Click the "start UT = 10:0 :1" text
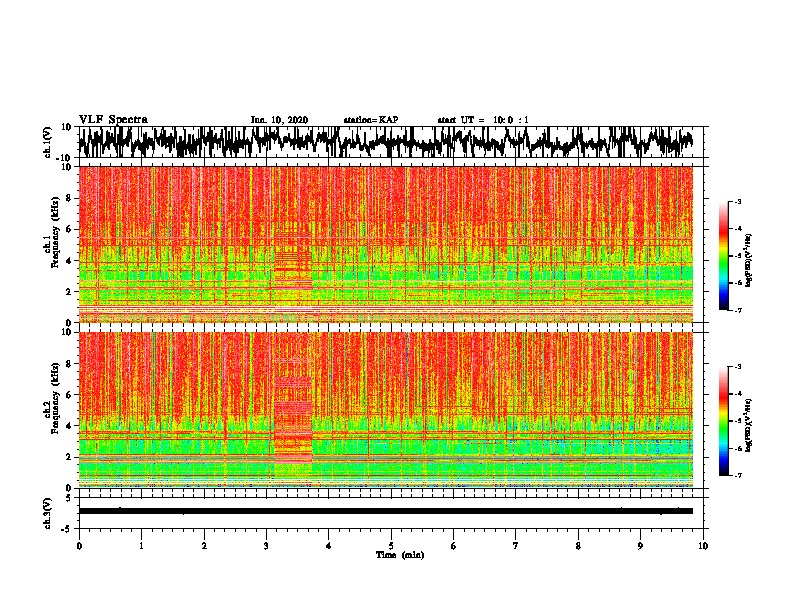This screenshot has width=792, height=612. click(x=483, y=120)
